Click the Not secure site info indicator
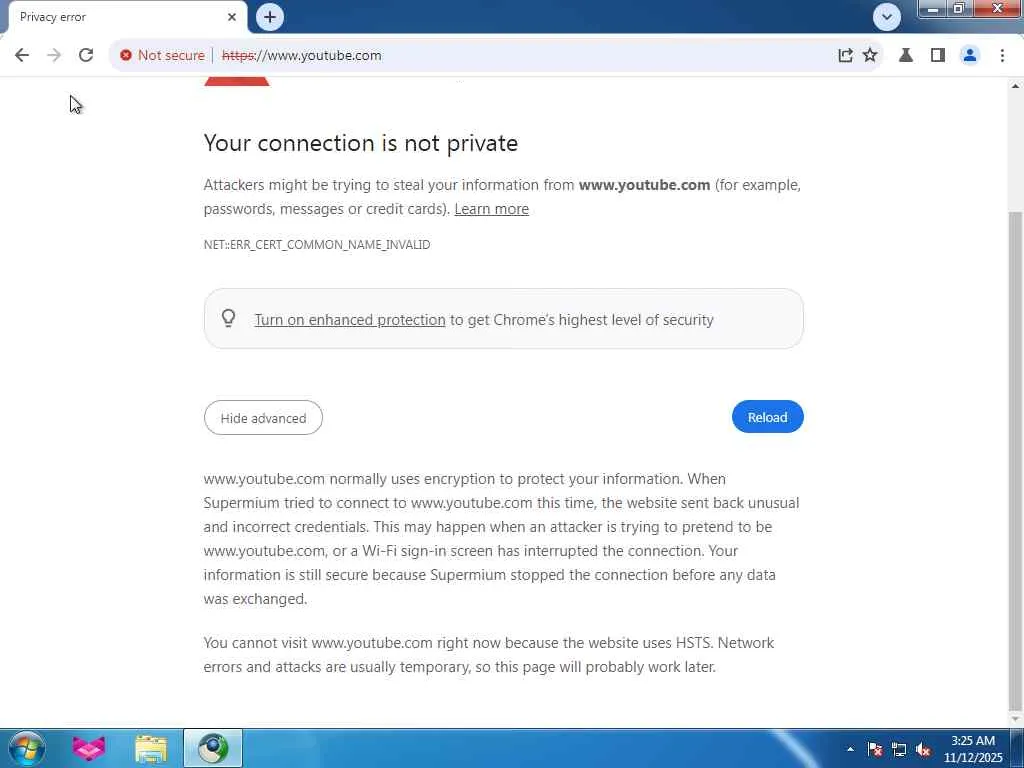Screen dimensions: 1024x768 [x=162, y=55]
